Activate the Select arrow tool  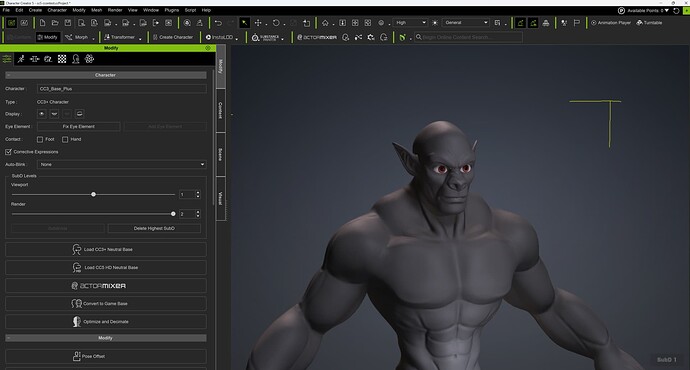pyautogui.click(x=244, y=22)
